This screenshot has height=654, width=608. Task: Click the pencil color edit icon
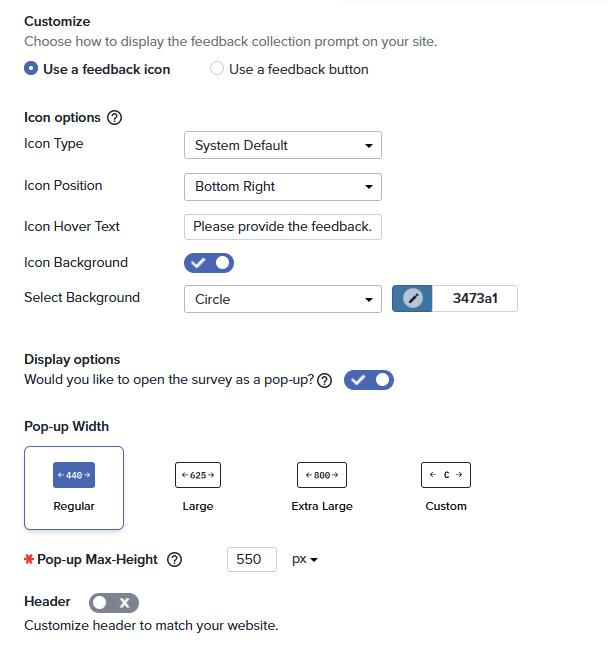412,298
